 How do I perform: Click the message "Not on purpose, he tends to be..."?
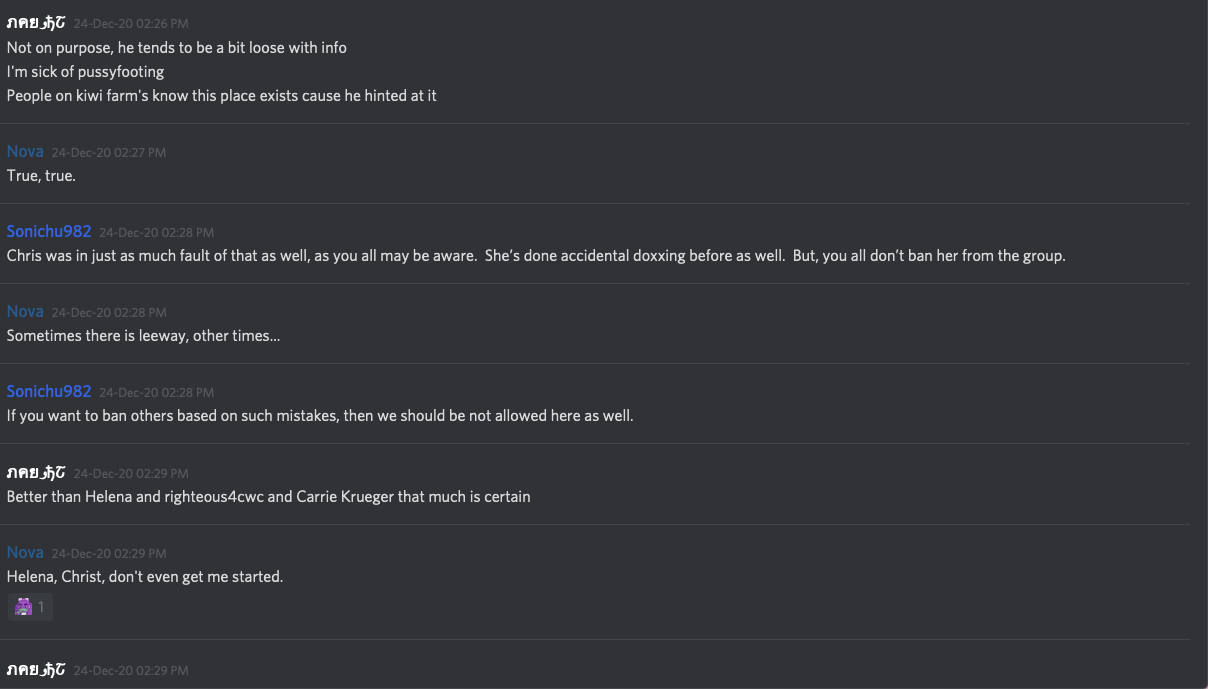(177, 48)
